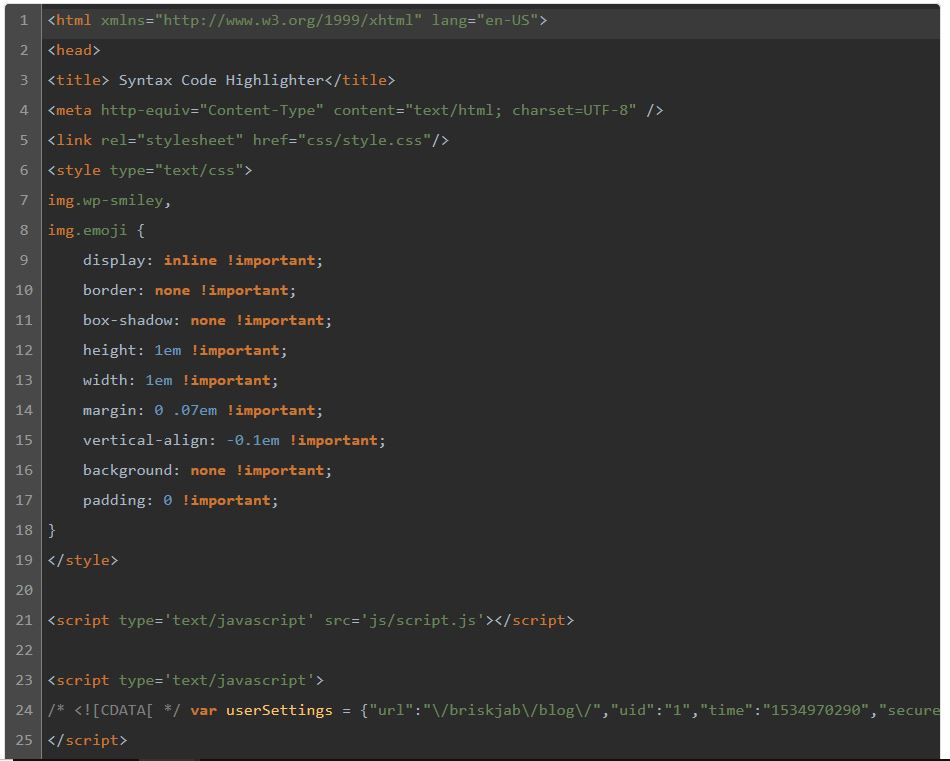Click the "1em" value on the height line

168,350
